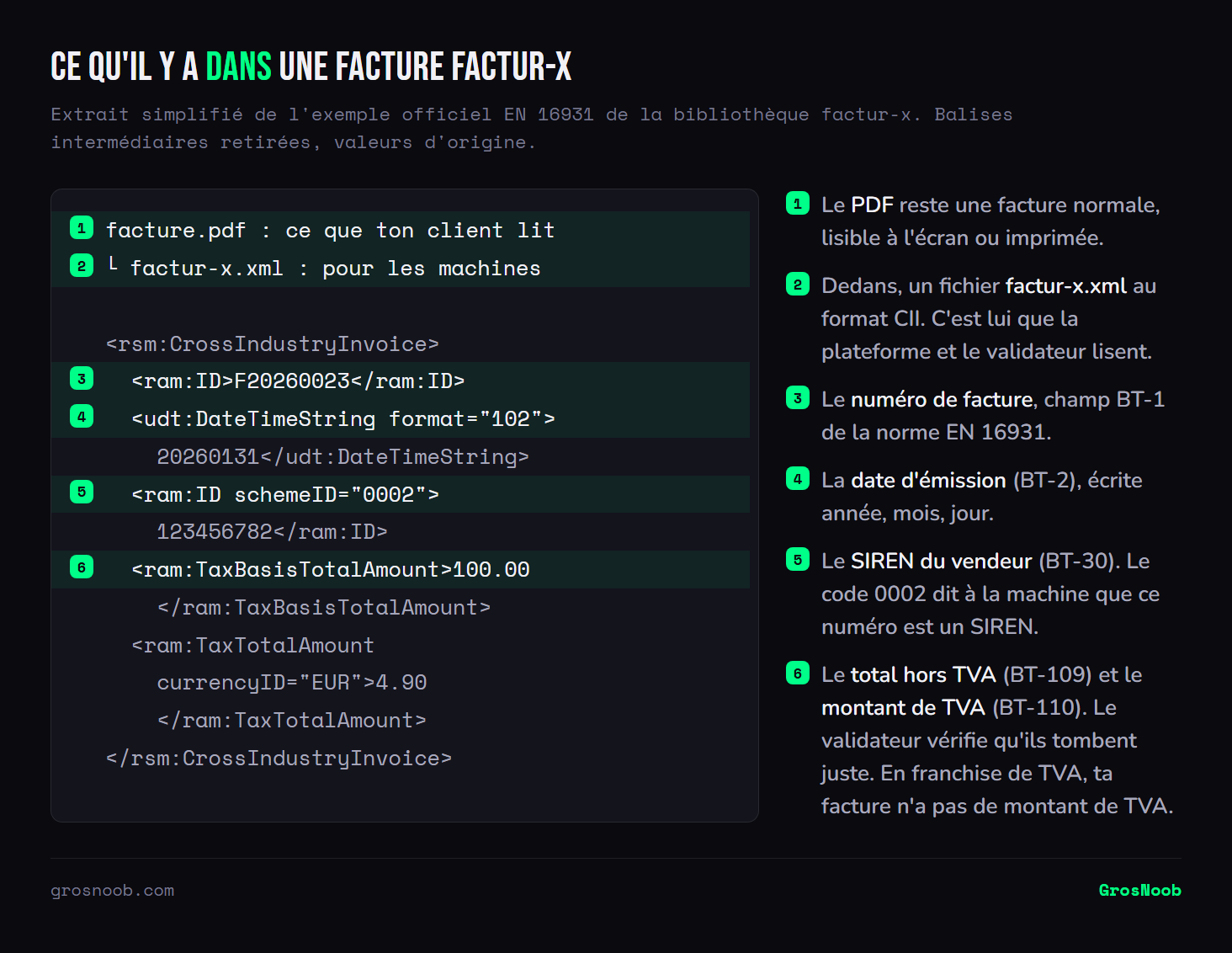Click the line 'currencyID="EUR">4.90'

[x=292, y=682]
